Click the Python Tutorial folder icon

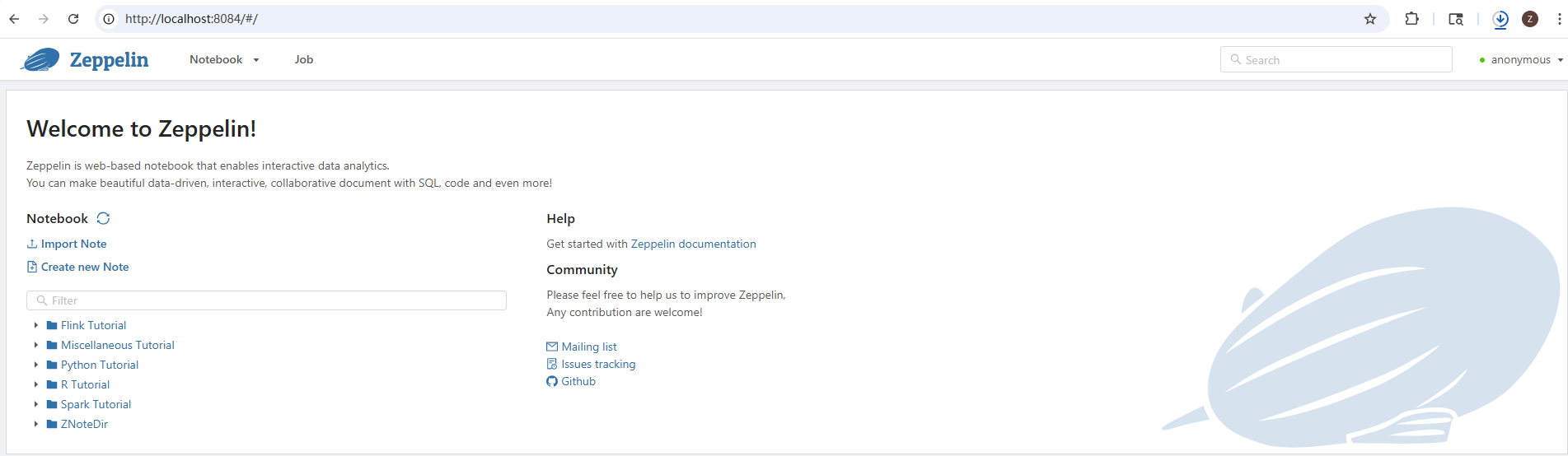click(52, 365)
